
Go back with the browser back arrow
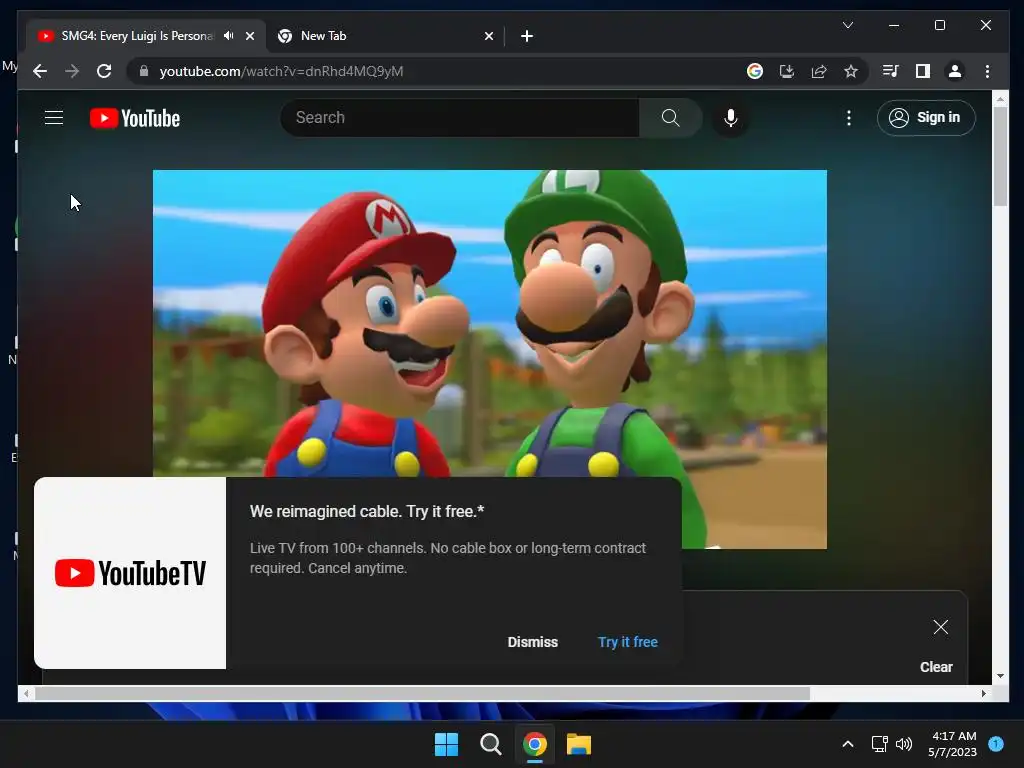point(40,71)
